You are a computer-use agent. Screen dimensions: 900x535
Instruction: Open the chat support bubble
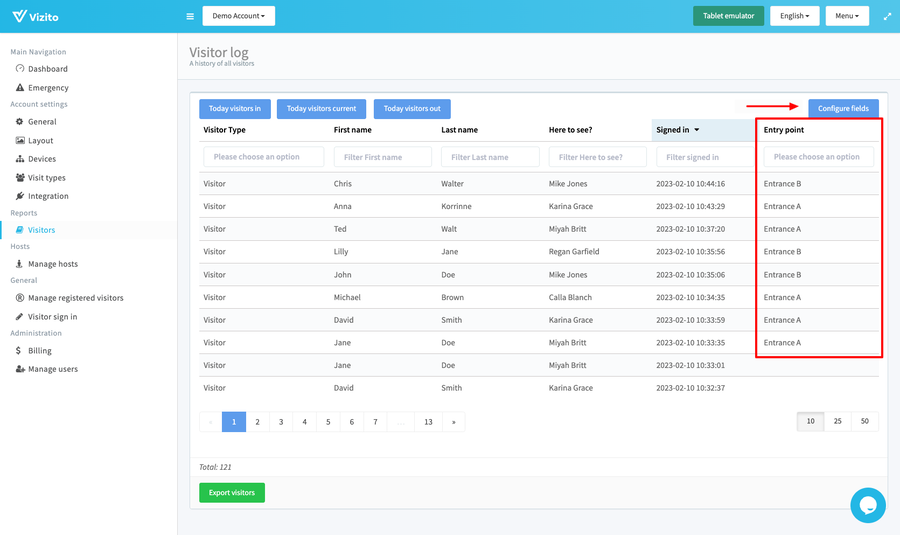click(x=867, y=505)
